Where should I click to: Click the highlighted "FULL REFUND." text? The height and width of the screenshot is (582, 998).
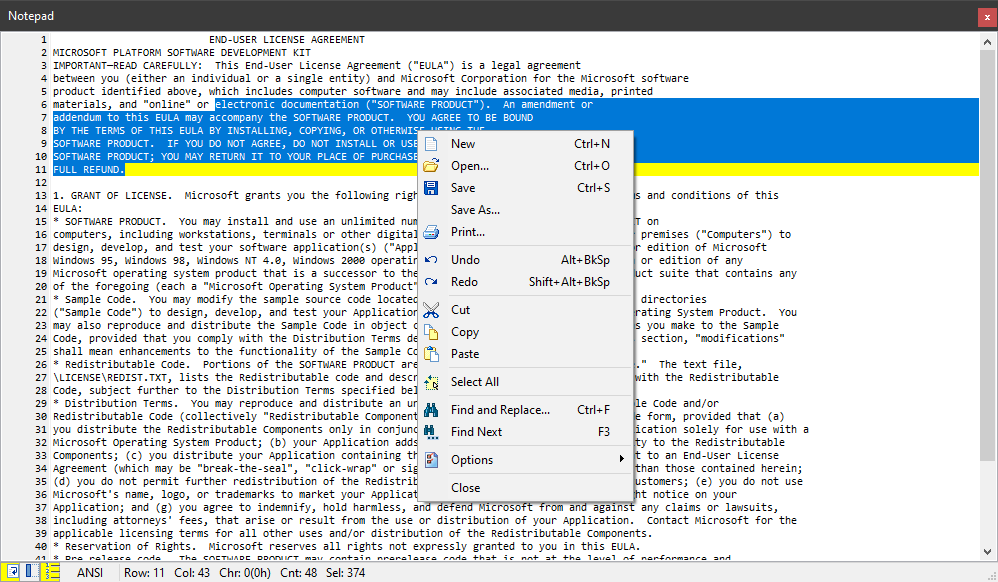88,170
